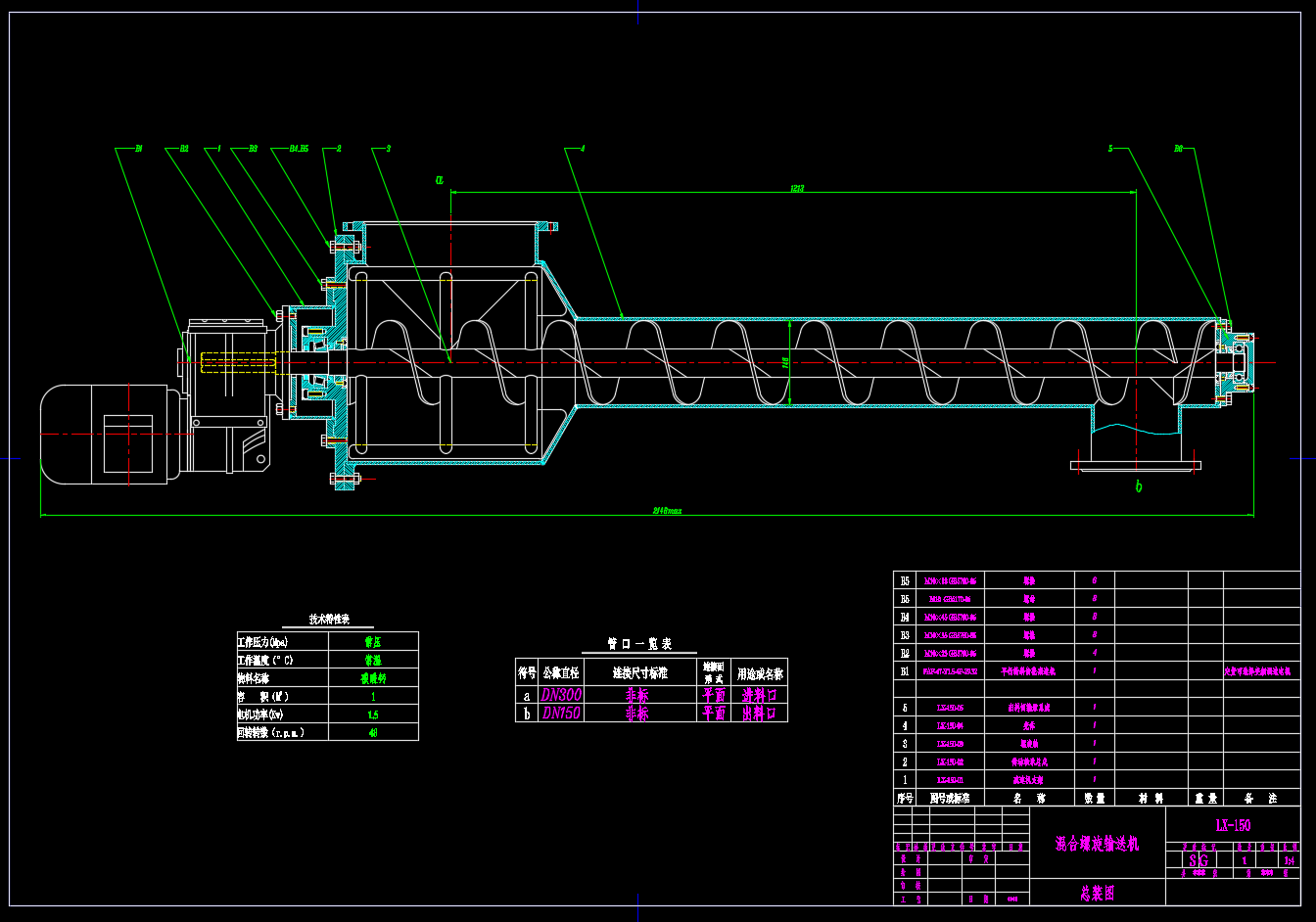Select the overall length dimension at bottom
Screen dimensions: 1316x922
(x=668, y=511)
